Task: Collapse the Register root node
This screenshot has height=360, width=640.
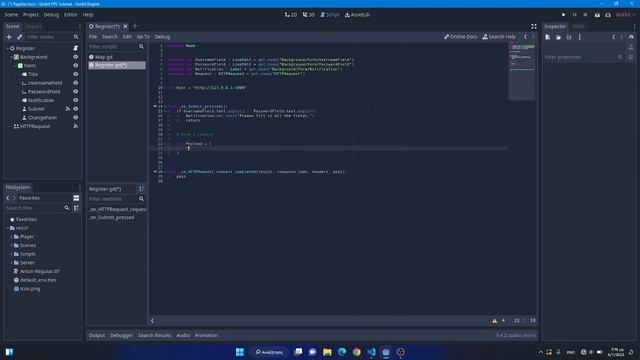Action: click(7, 48)
